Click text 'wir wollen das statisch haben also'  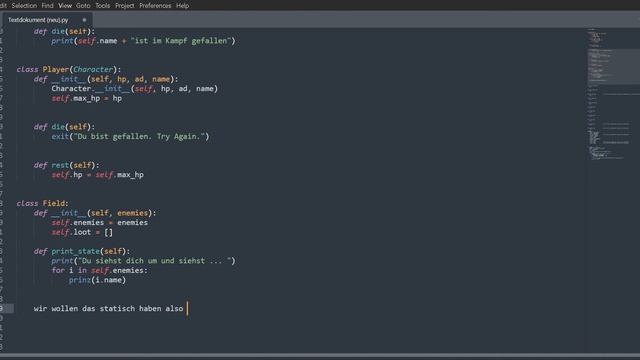(109, 309)
